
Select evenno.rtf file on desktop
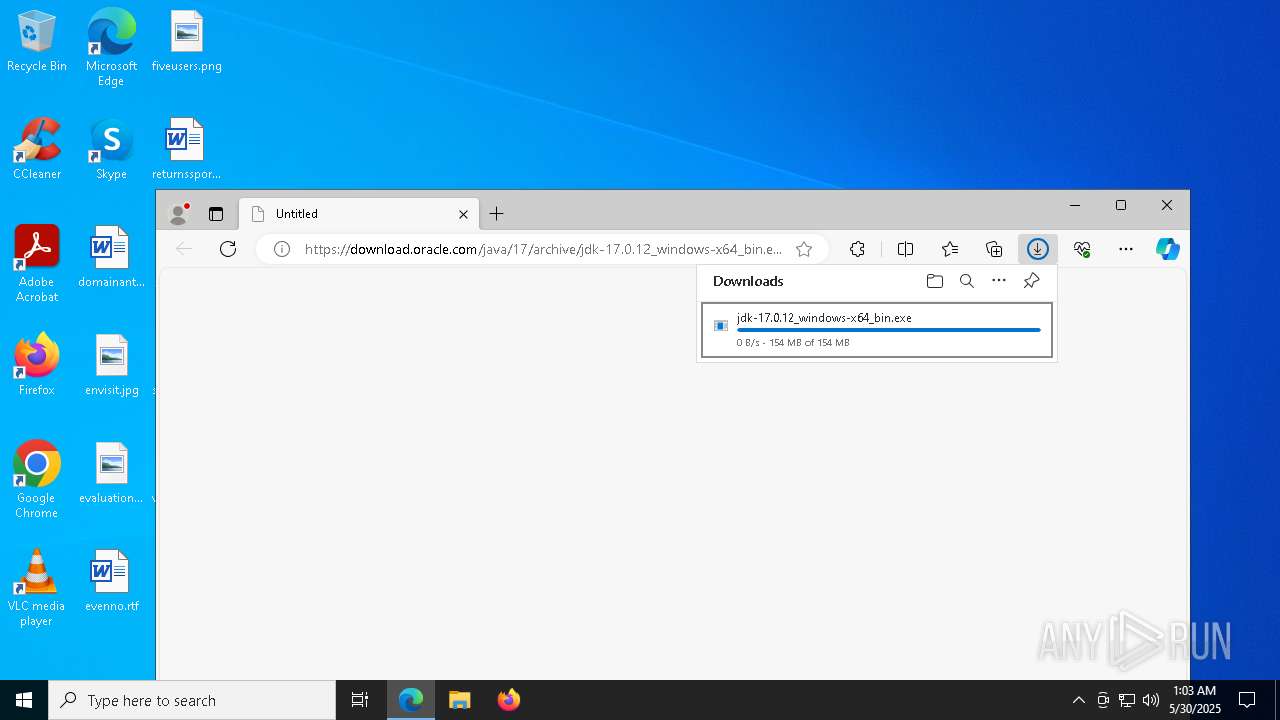(x=112, y=582)
